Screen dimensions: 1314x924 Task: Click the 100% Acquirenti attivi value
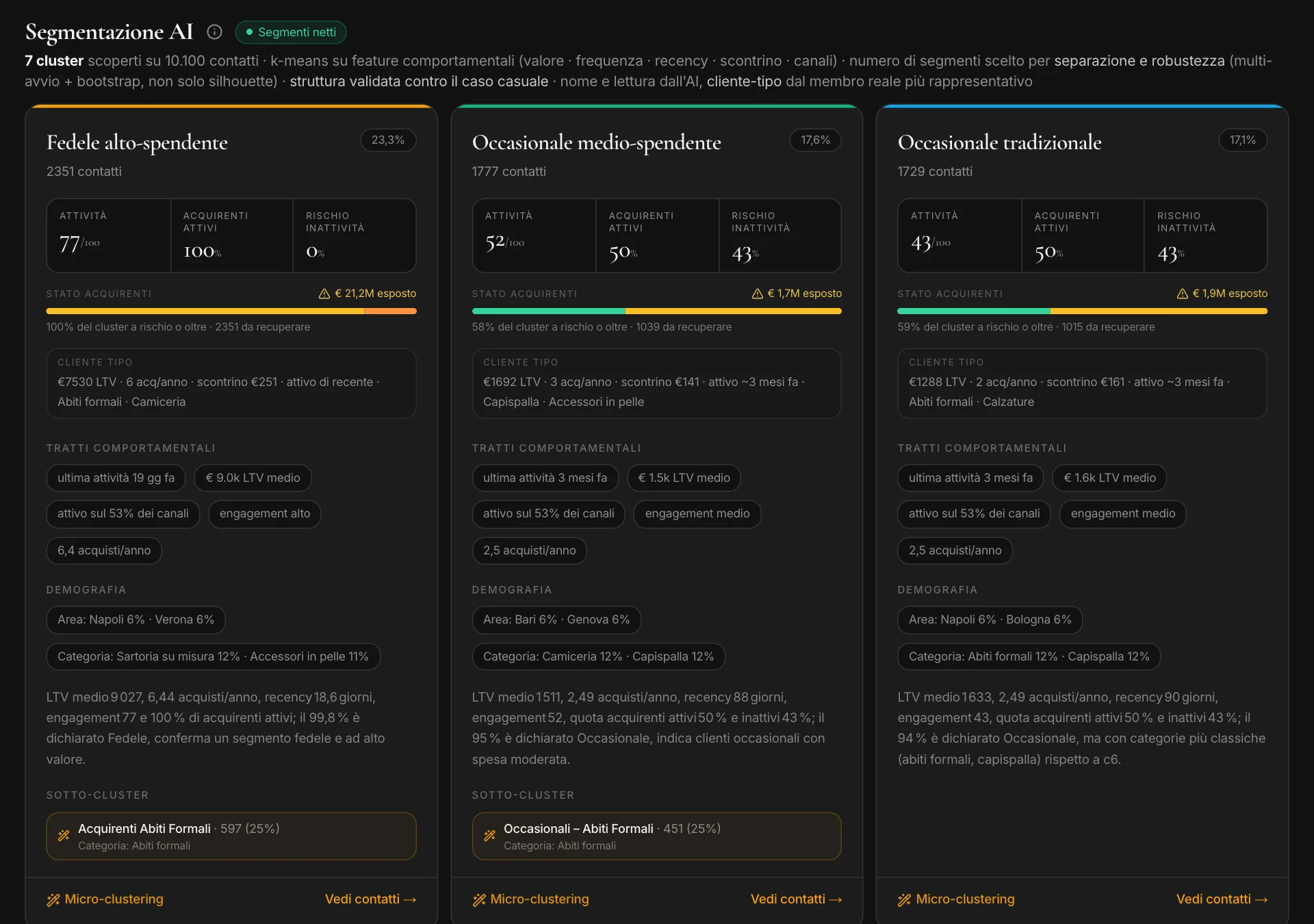(203, 252)
